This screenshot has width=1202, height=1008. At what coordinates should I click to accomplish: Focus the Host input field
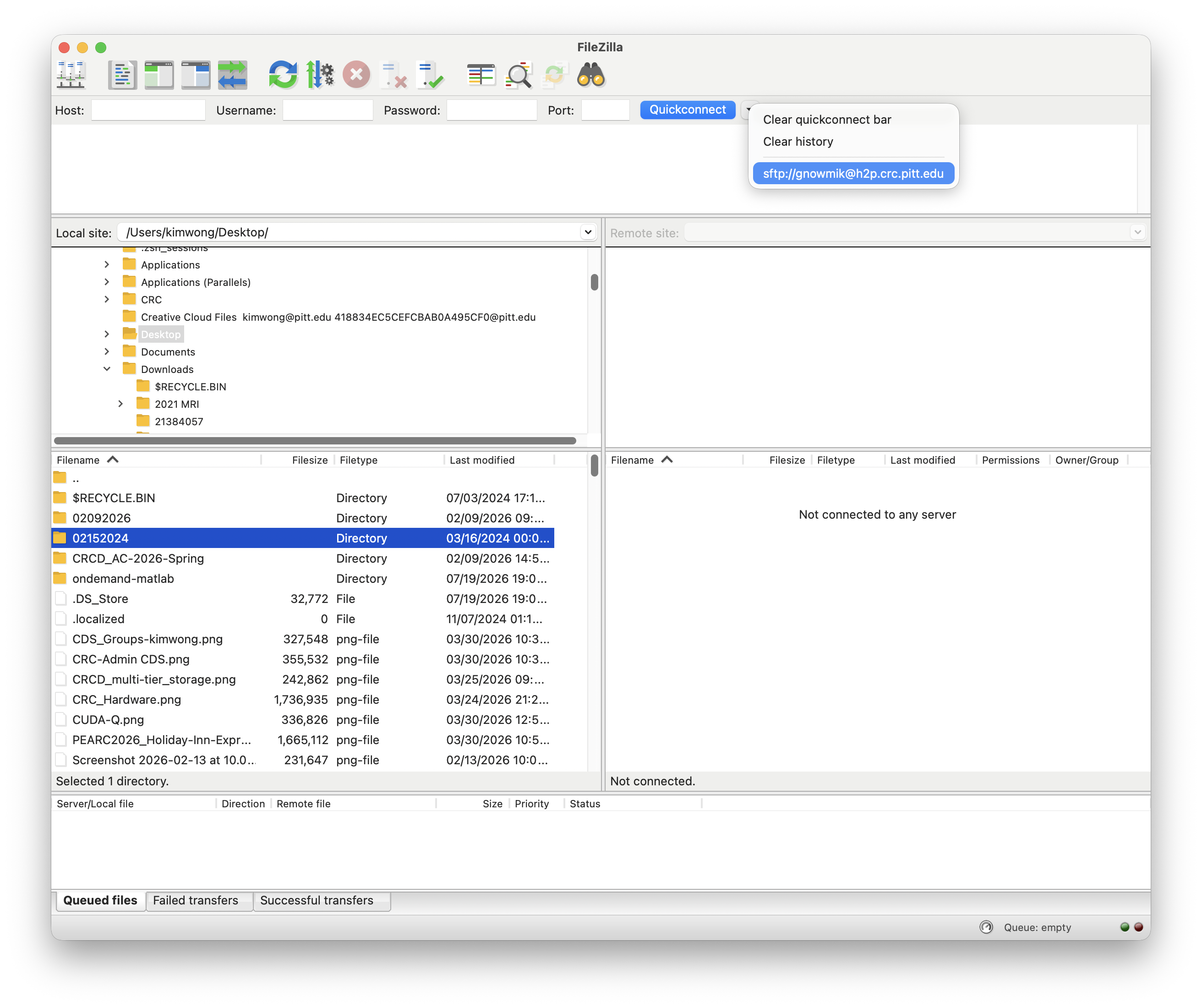click(x=148, y=110)
